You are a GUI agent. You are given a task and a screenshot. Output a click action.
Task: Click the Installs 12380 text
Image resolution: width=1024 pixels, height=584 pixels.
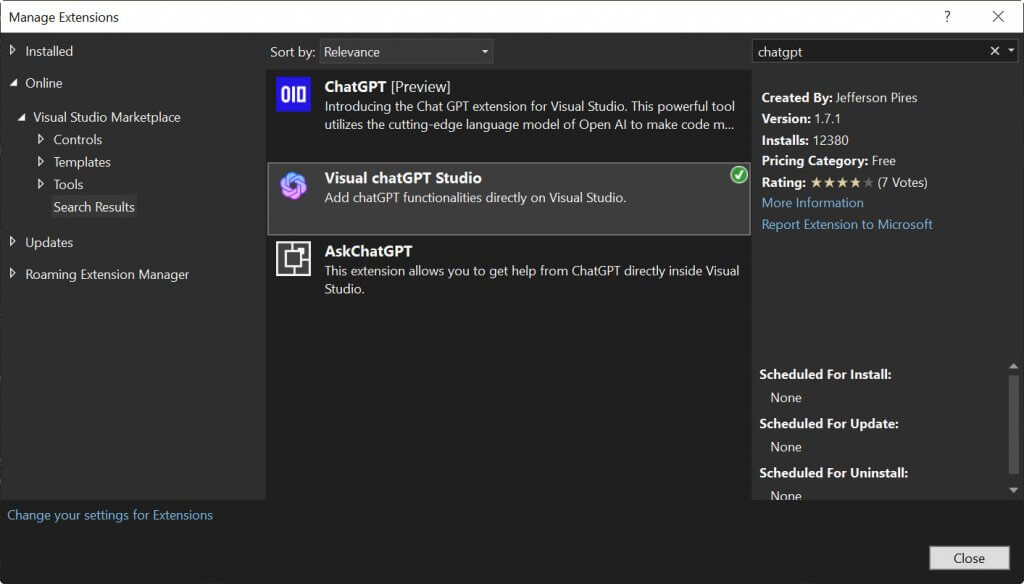click(805, 140)
